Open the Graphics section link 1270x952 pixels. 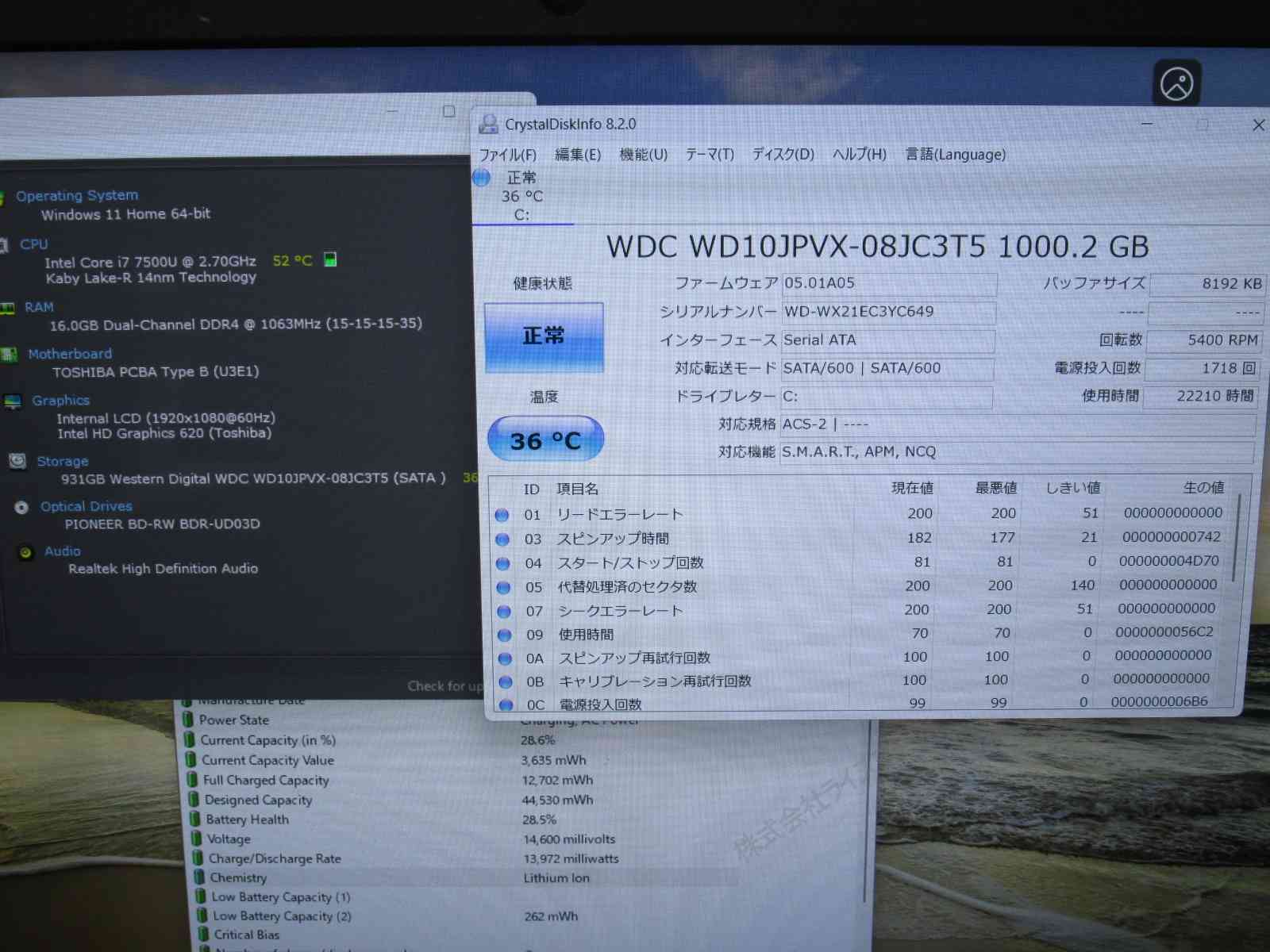pyautogui.click(x=60, y=401)
